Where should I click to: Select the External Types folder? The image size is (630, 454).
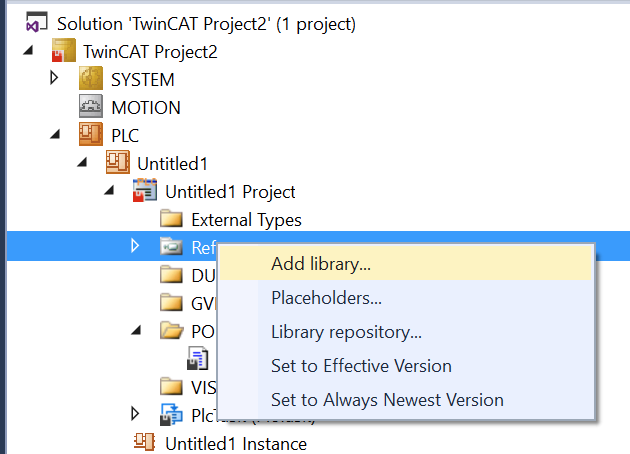click(231, 219)
